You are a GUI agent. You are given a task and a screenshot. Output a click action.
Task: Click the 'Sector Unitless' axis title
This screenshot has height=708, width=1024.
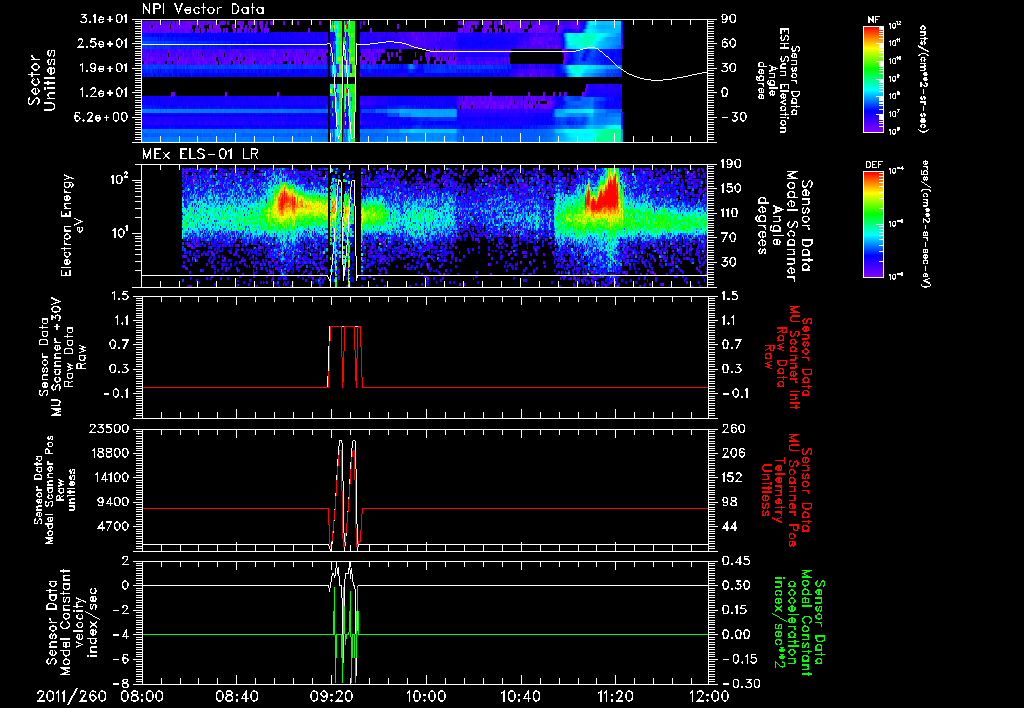click(42, 80)
